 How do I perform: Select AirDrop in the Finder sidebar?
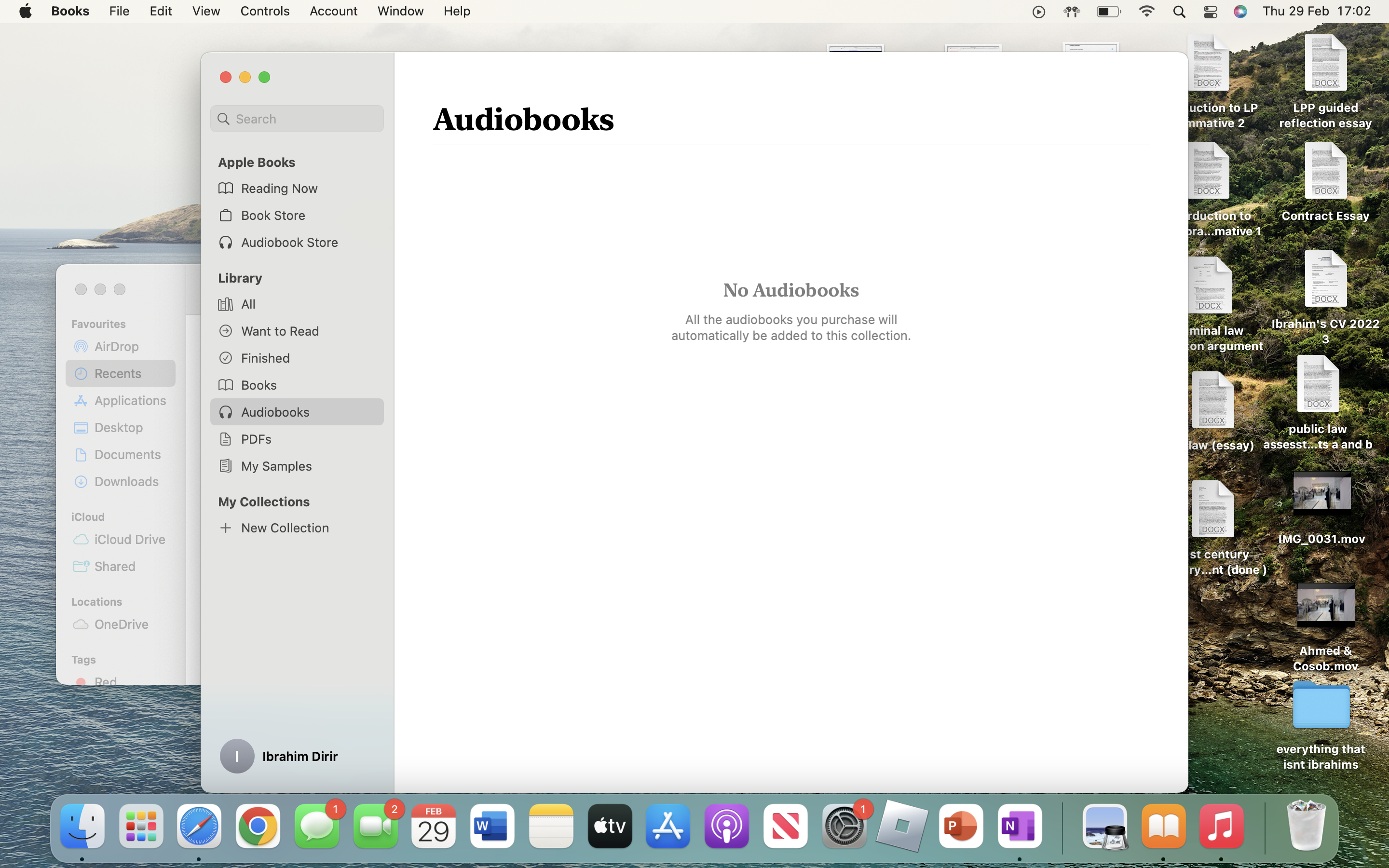pos(121,346)
